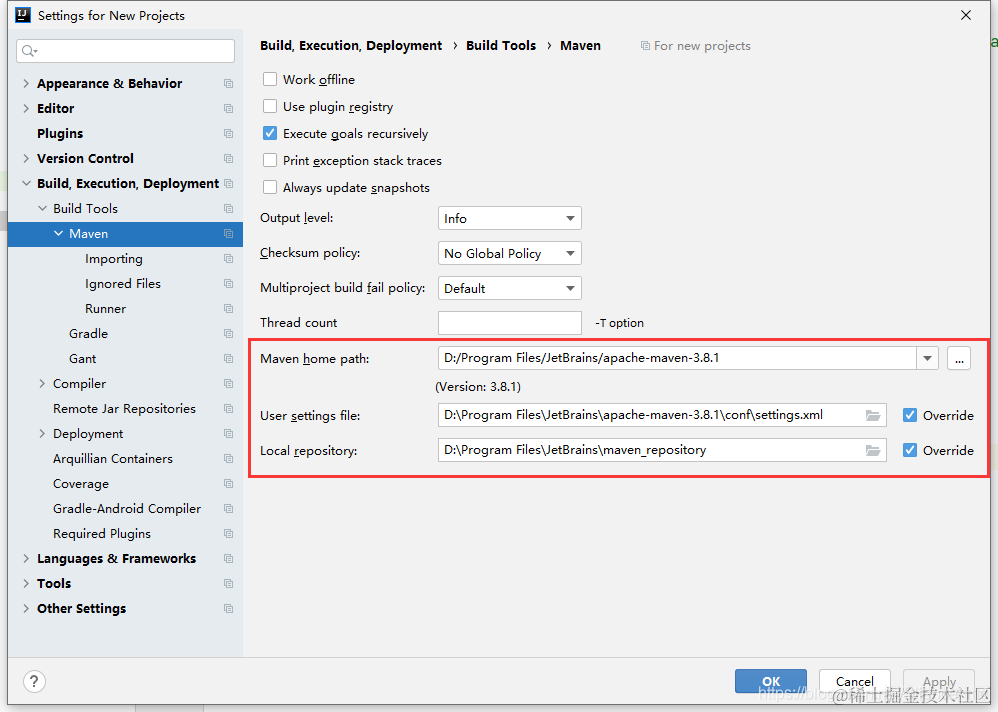The width and height of the screenshot is (998, 712).
Task: Click project-level icon next to Editor
Action: 228,109
